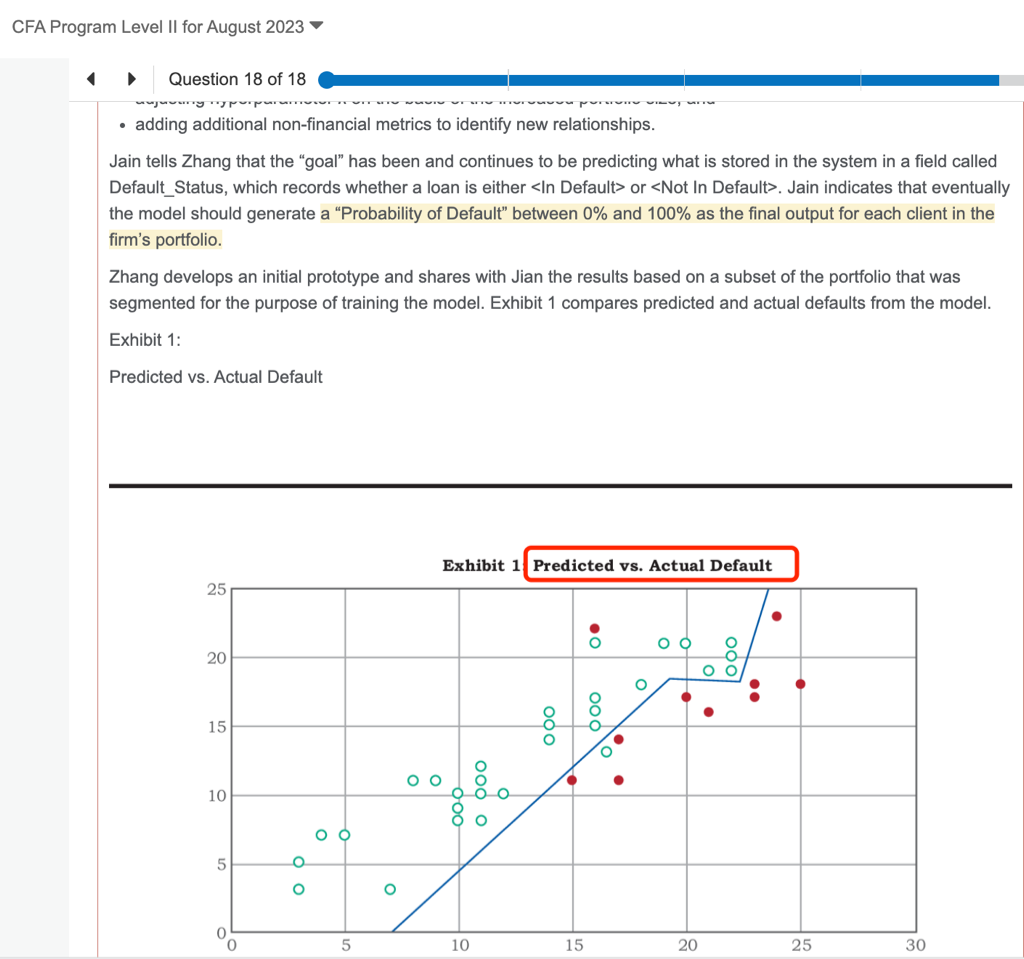This screenshot has width=1024, height=959.
Task: Click the plain "Predicted vs. Actual Default" caption
Action: 216,377
